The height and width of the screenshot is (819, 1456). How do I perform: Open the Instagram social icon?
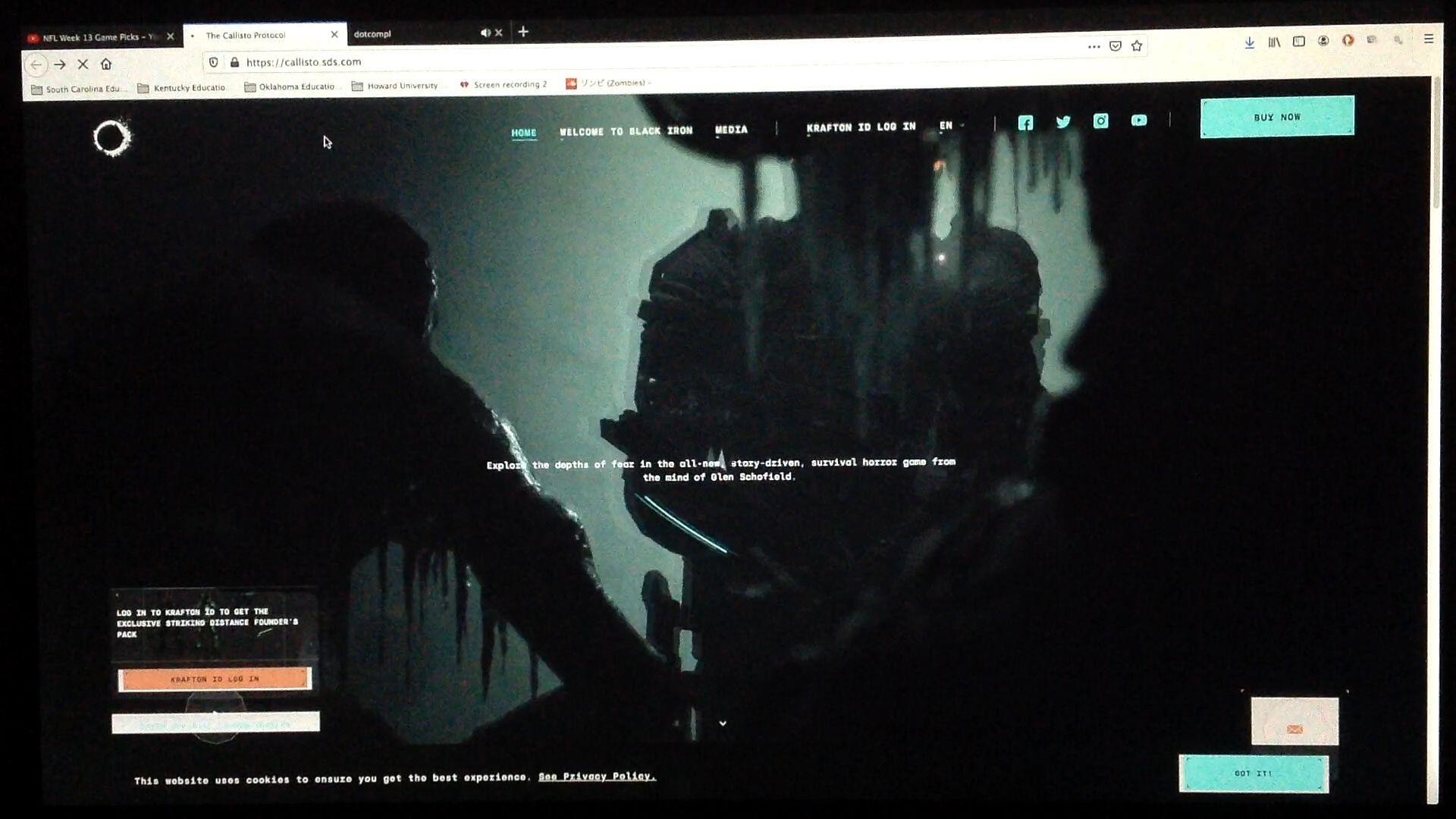point(1100,121)
